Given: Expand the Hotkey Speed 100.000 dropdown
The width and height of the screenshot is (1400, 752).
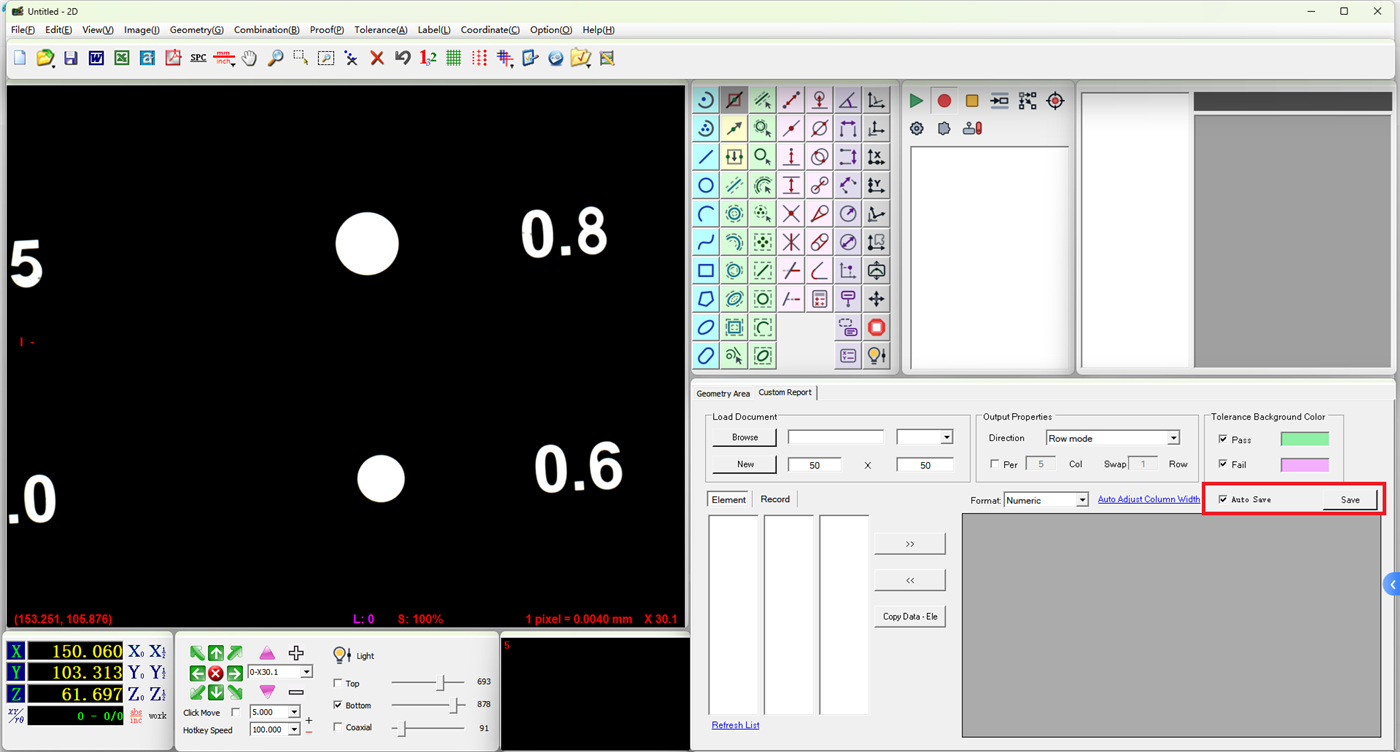Looking at the screenshot, I should tap(294, 730).
